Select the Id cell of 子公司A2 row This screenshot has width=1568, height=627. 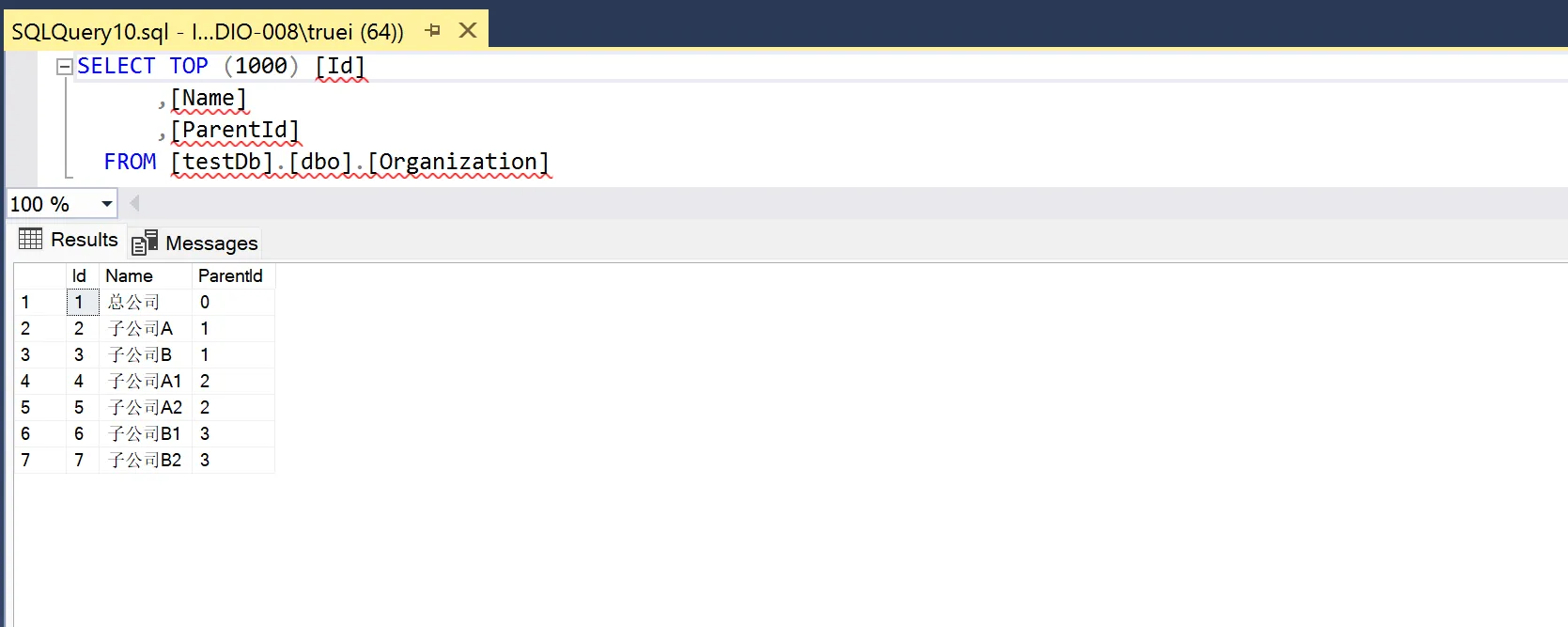point(83,407)
